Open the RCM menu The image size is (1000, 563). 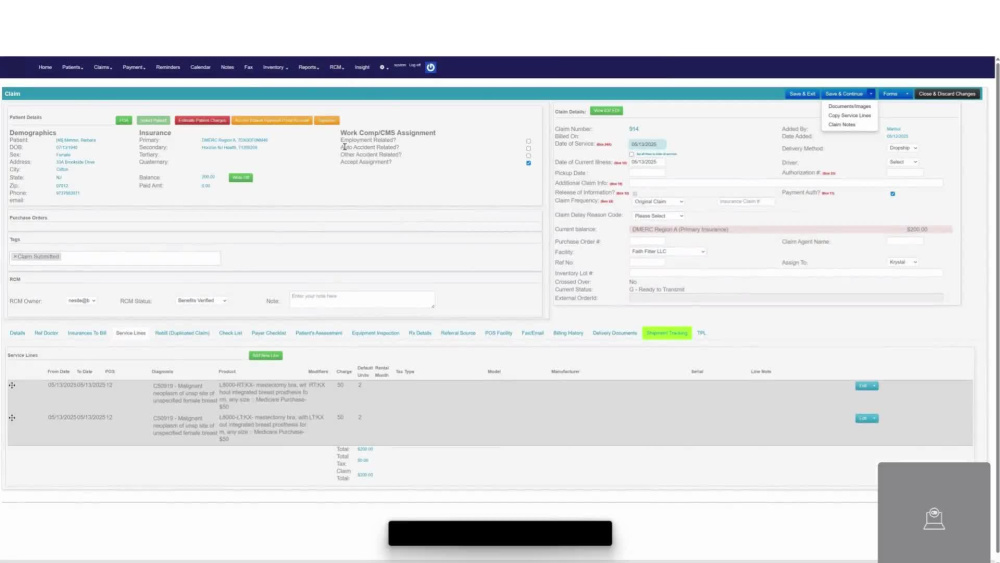point(337,67)
